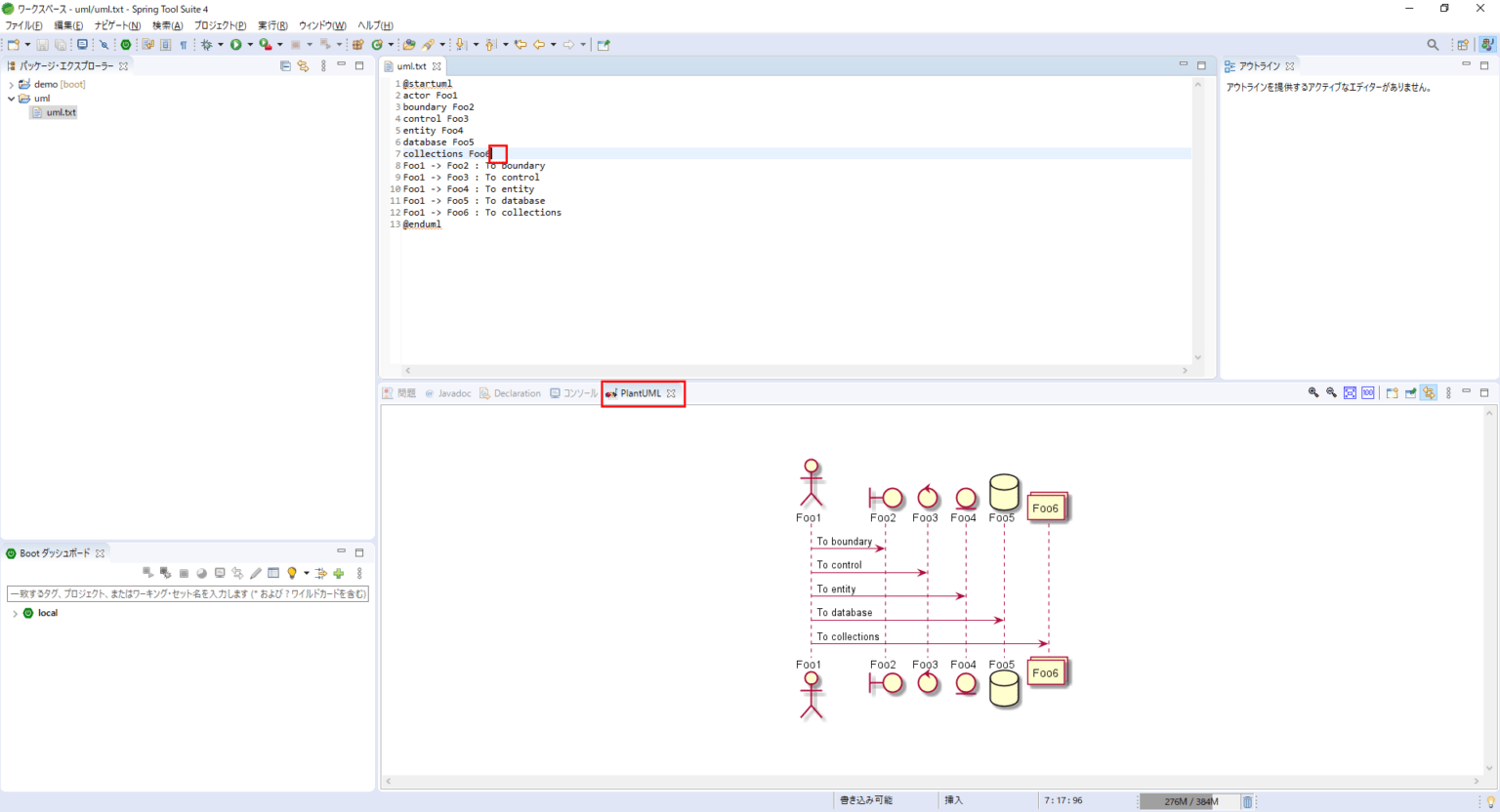Zoom out of the PlantUML diagram

[x=1330, y=392]
